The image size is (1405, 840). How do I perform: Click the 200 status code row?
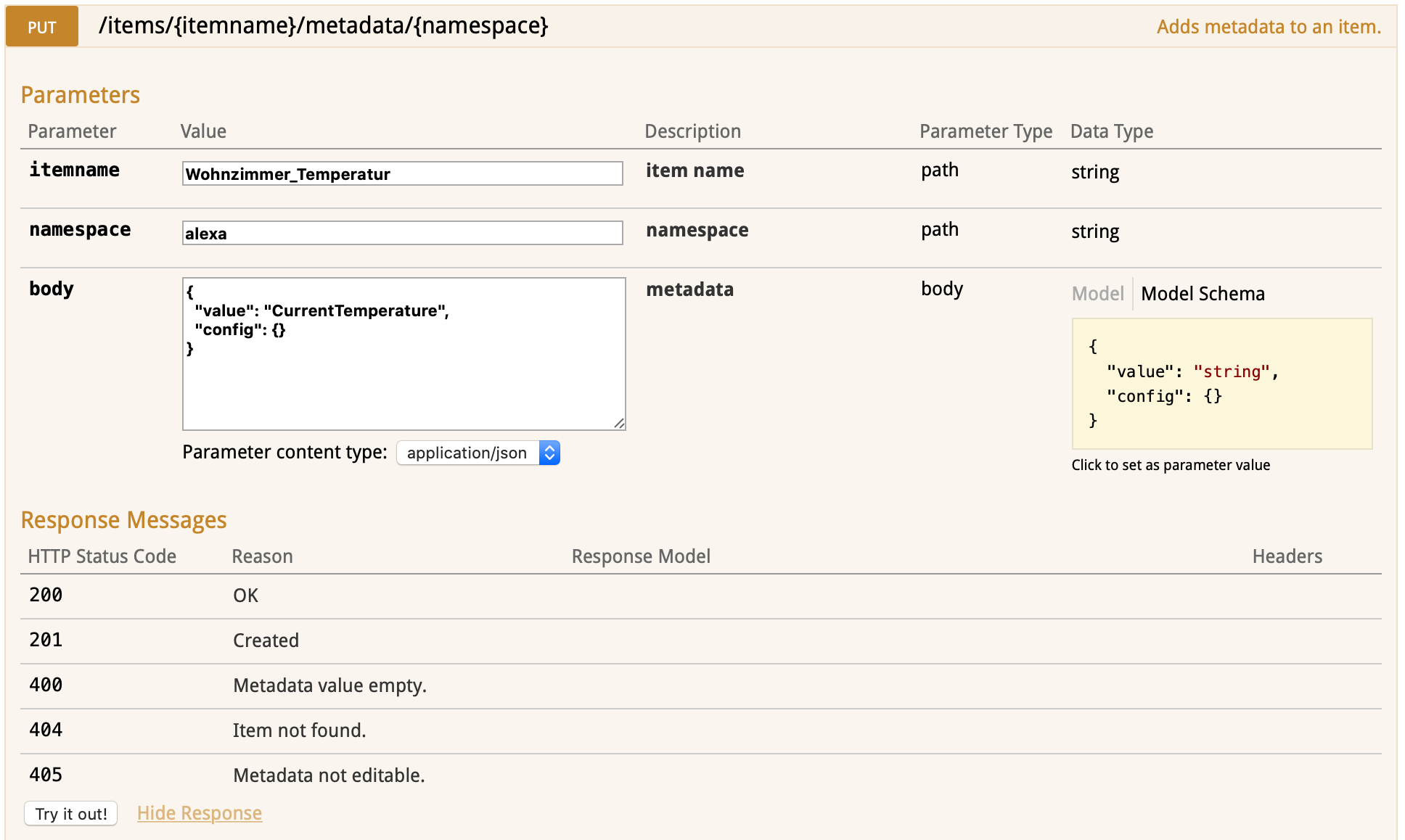(x=46, y=596)
